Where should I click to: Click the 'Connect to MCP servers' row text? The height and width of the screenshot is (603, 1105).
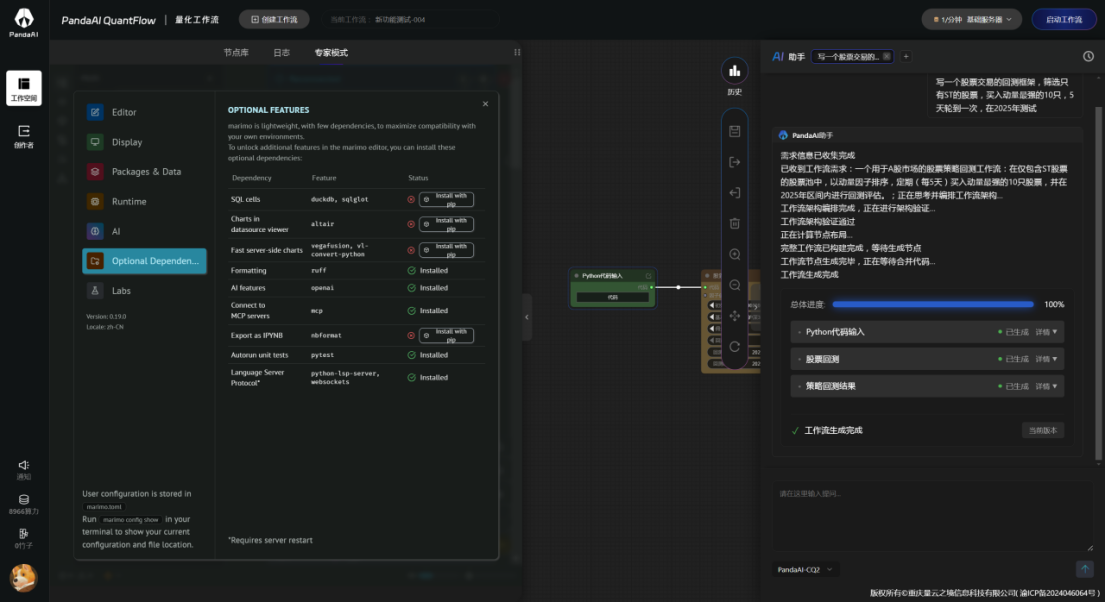tap(250, 311)
